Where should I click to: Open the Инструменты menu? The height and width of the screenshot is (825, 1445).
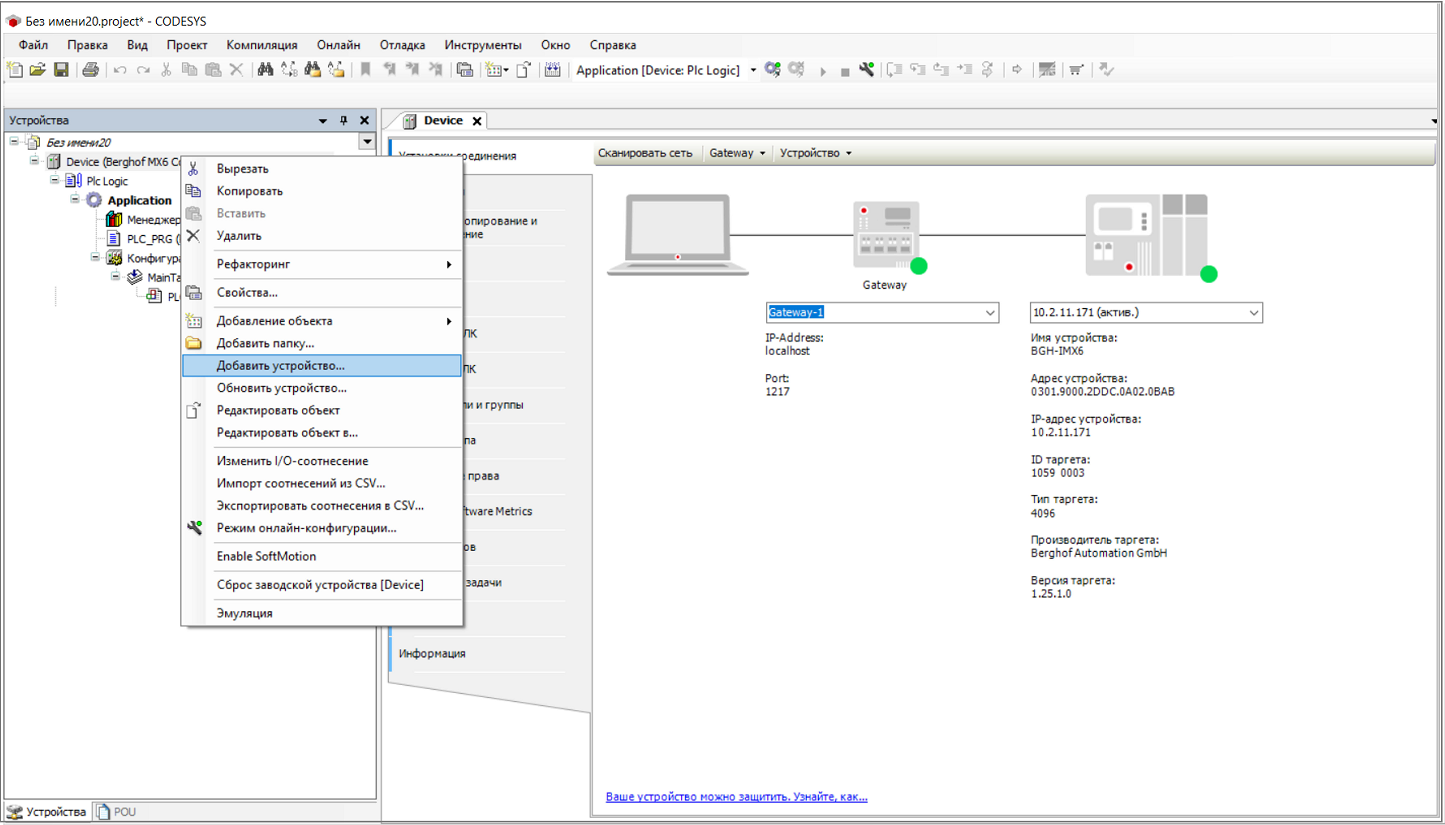pos(483,45)
